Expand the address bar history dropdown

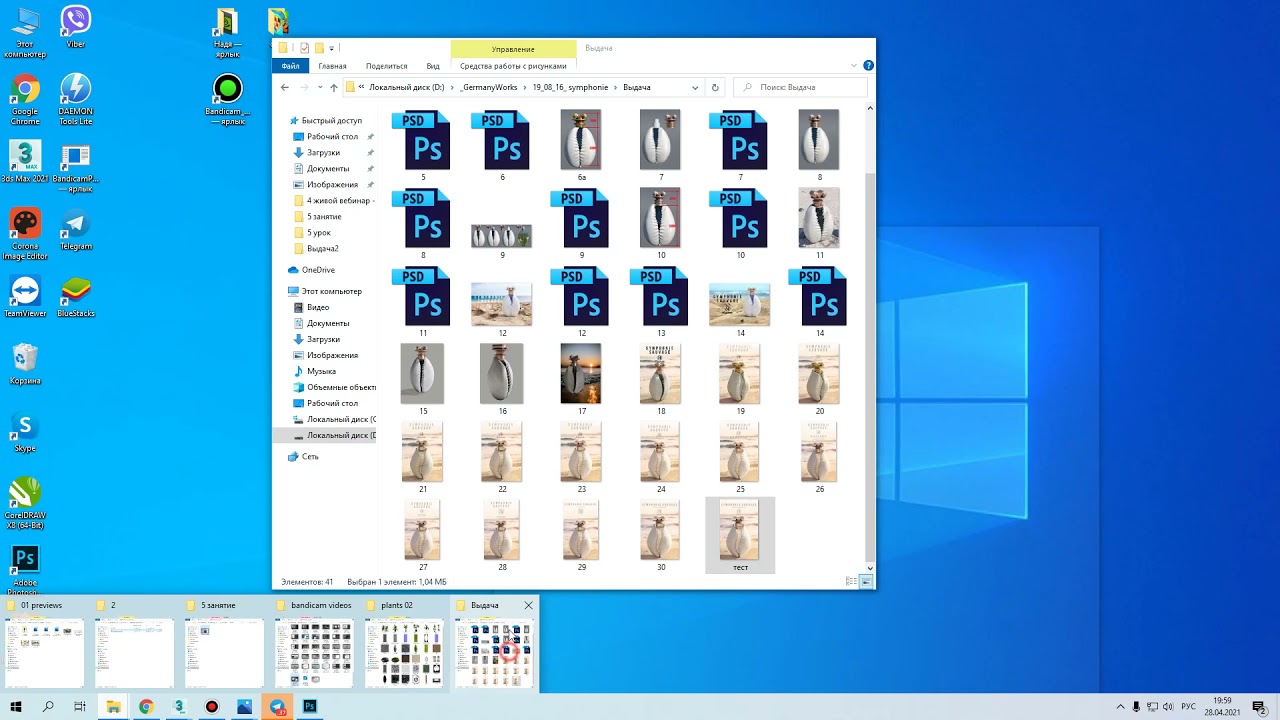pyautogui.click(x=695, y=87)
